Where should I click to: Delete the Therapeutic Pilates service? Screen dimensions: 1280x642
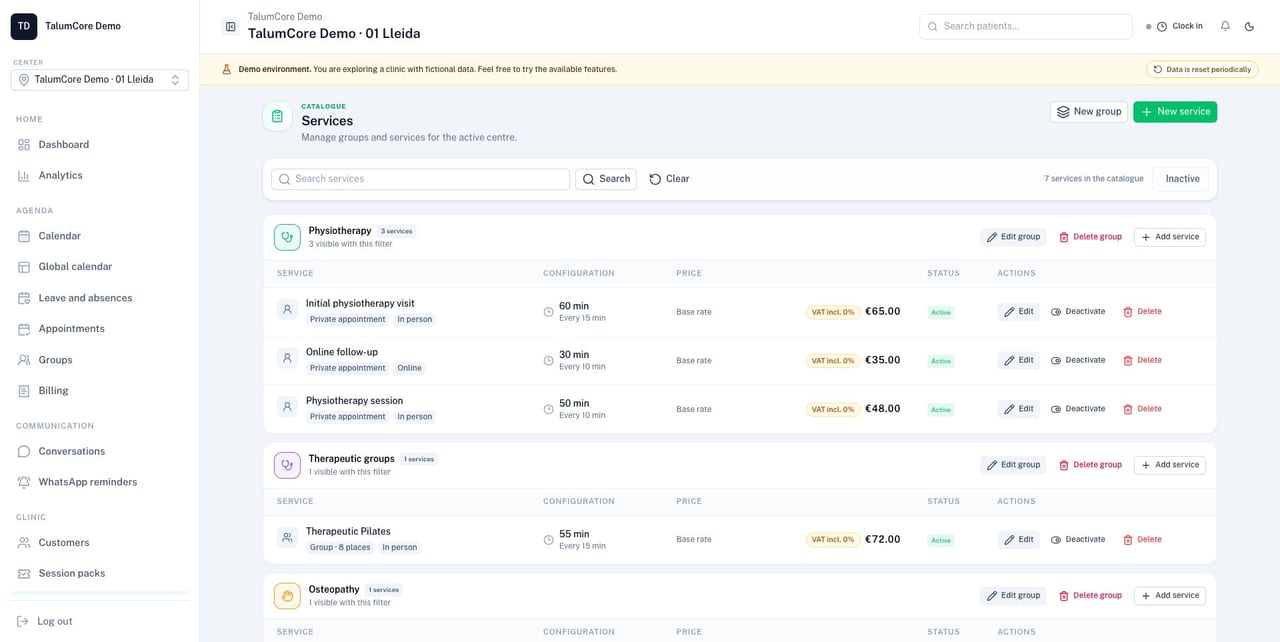click(x=1142, y=540)
